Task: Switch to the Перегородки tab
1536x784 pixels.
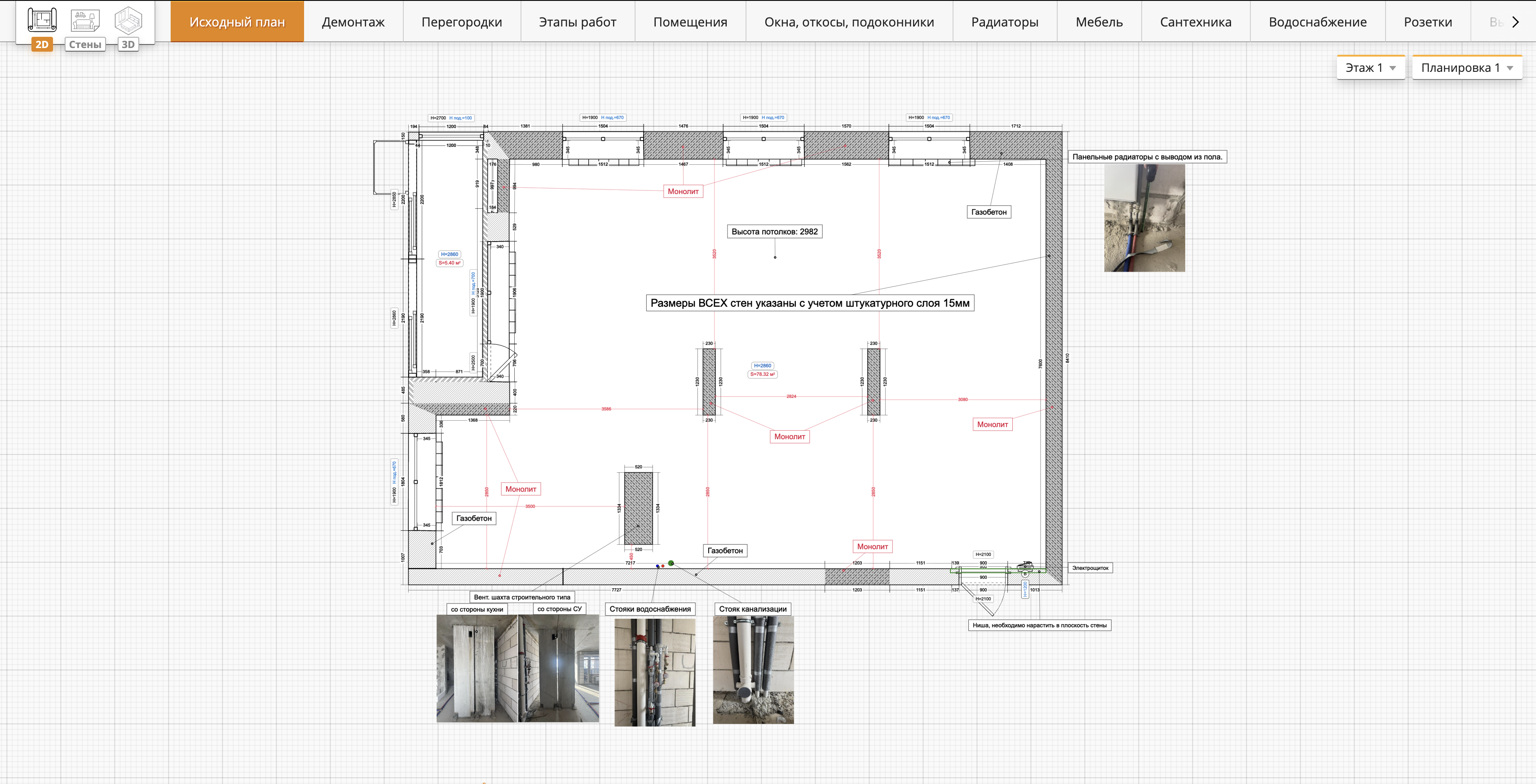Action: 462,22
